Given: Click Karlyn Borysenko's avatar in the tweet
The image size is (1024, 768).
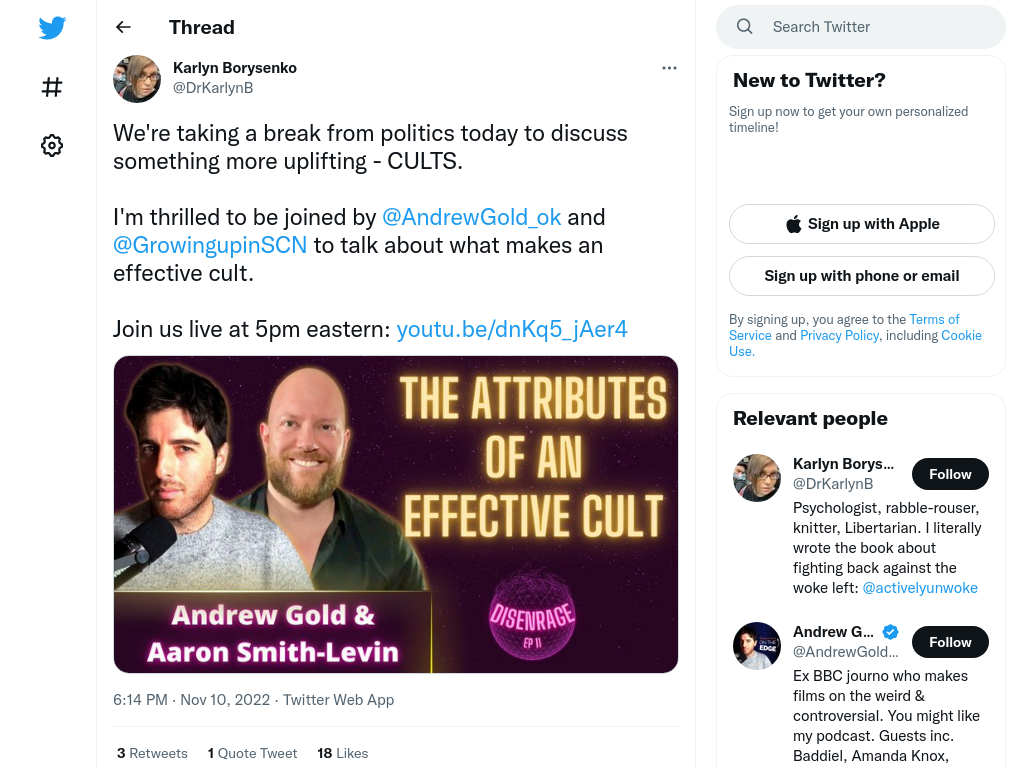Looking at the screenshot, I should 137,79.
